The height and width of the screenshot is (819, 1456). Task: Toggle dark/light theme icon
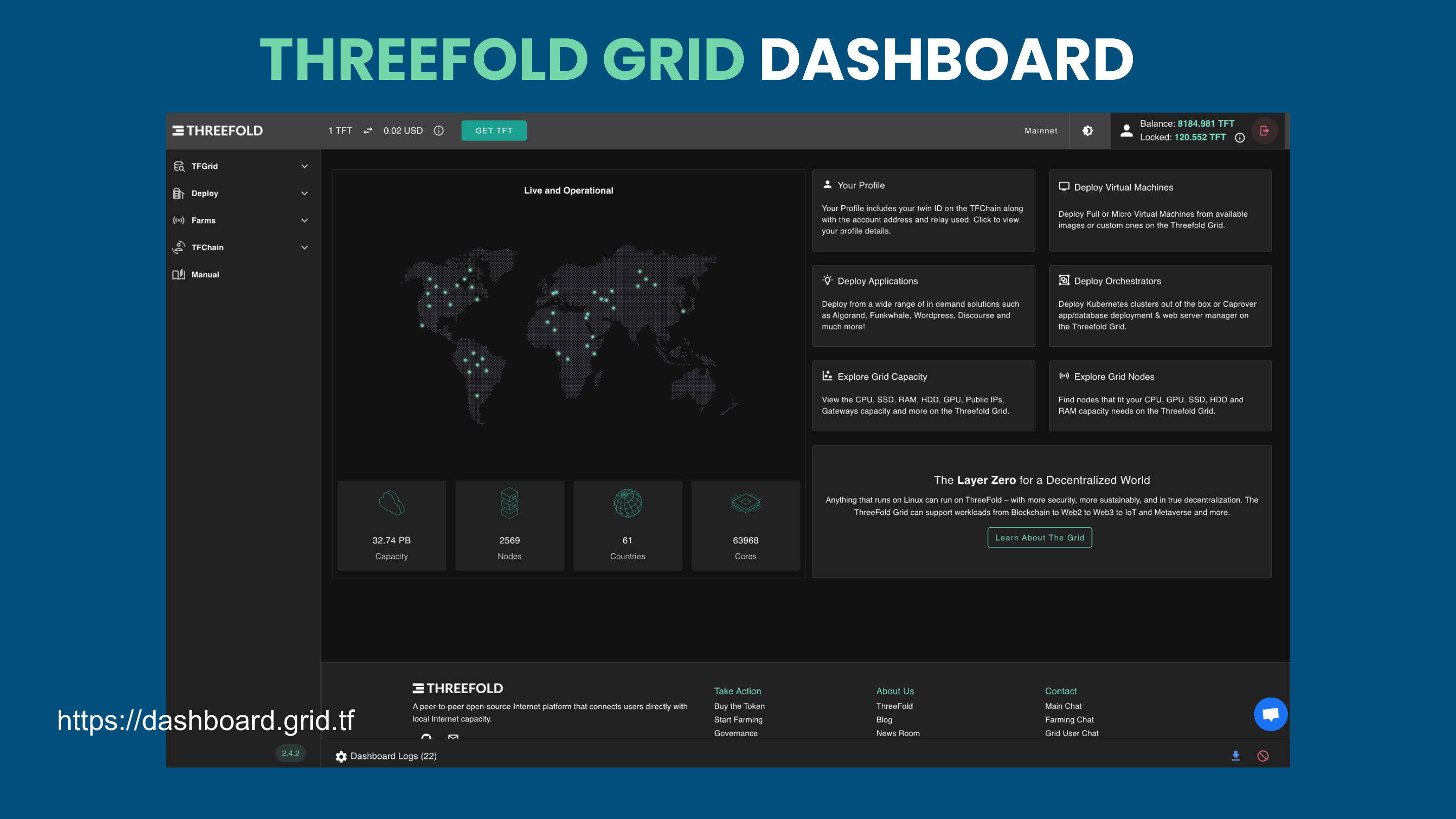(x=1087, y=130)
